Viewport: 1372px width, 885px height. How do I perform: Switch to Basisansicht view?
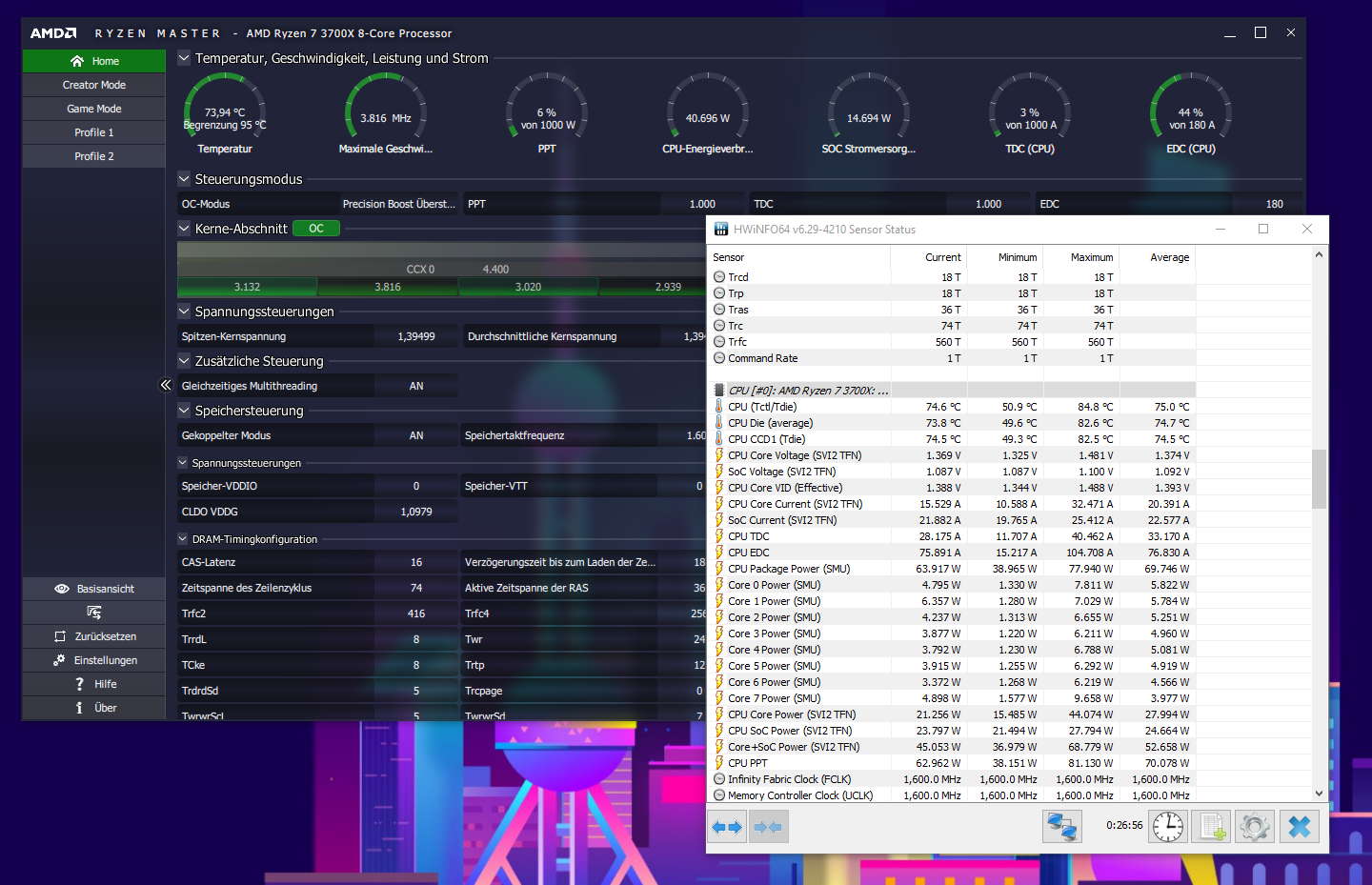coord(94,589)
